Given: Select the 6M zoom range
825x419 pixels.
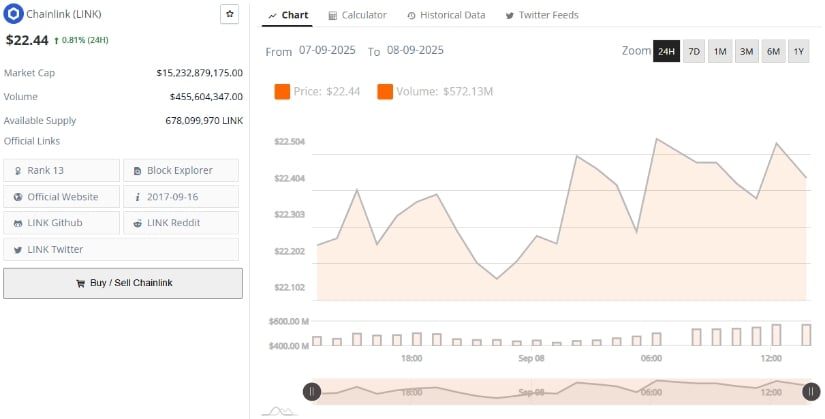Looking at the screenshot, I should click(773, 51).
